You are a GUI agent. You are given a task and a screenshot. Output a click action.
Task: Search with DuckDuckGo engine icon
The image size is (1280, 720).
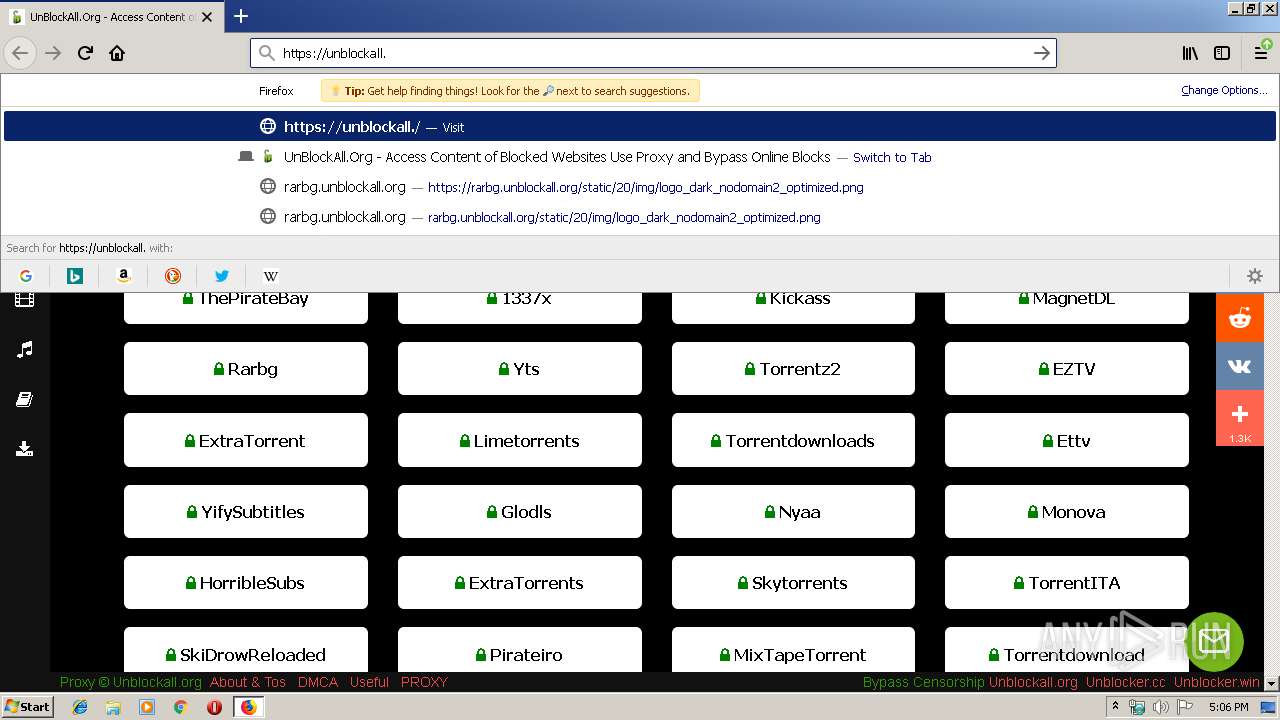pos(173,276)
